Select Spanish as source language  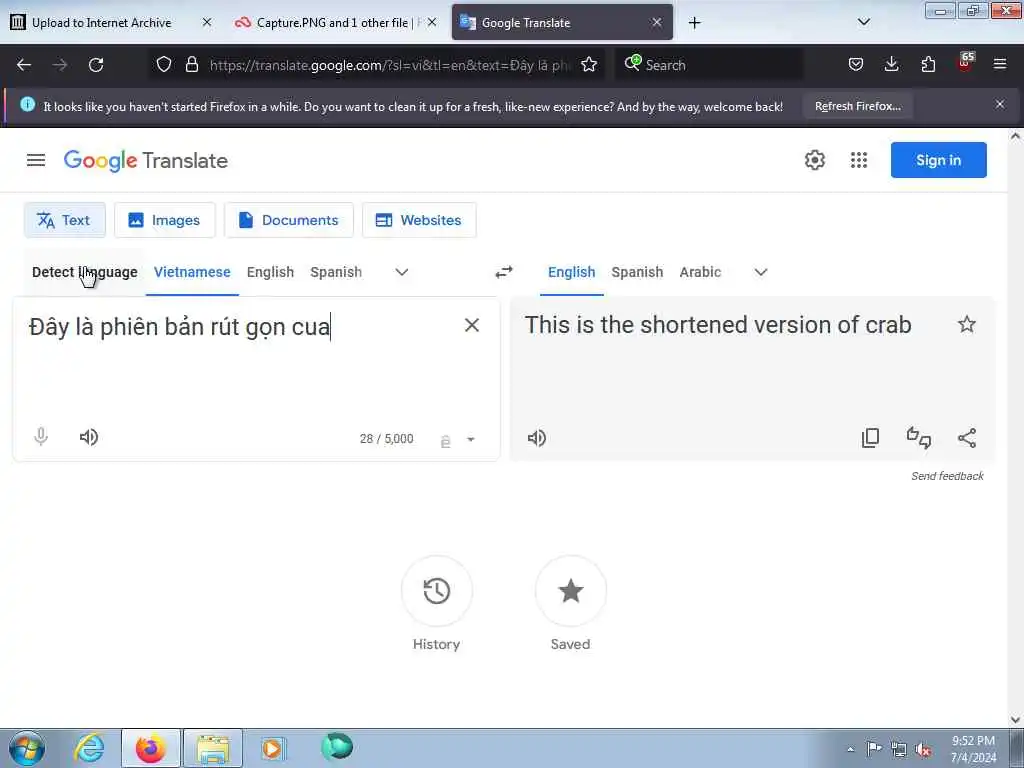pos(336,272)
